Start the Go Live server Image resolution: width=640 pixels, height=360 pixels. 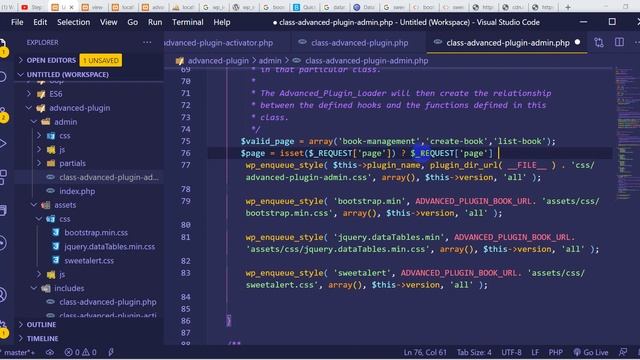591,353
